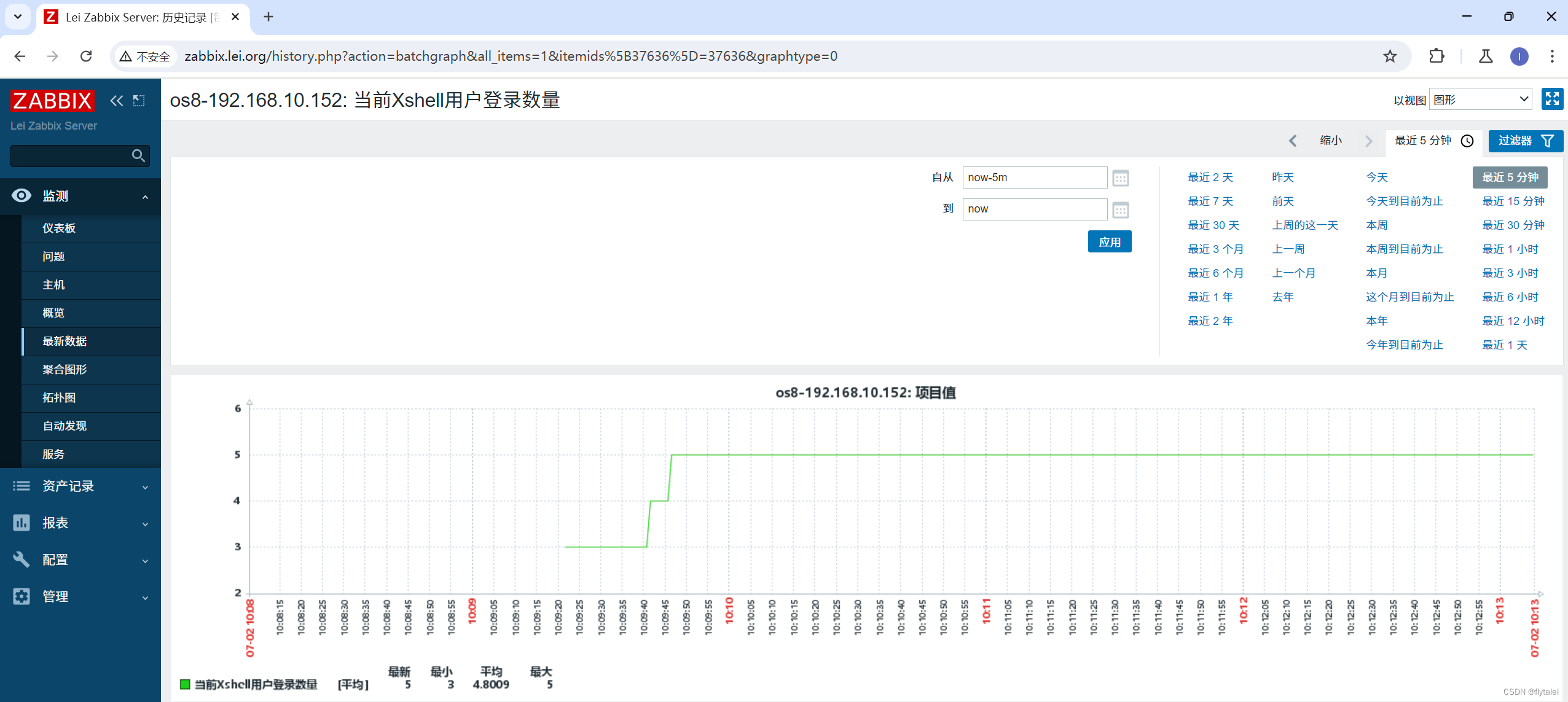The width and height of the screenshot is (1568, 702).
Task: Open the 聚合图形 menu item
Action: (x=91, y=370)
